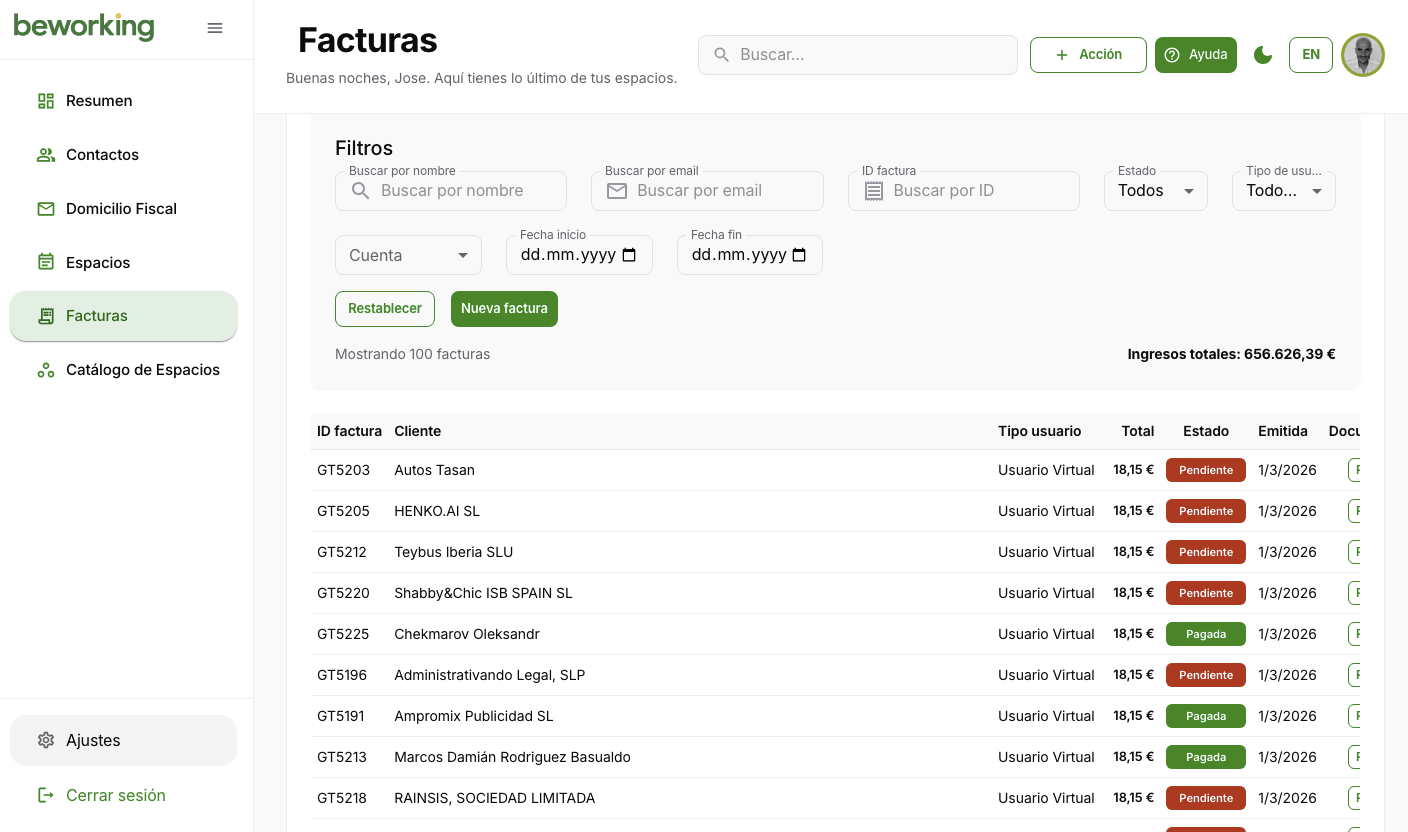The width and height of the screenshot is (1408, 832).
Task: Click the envelope icon next to Domicilio Fiscal
Action: tap(45, 208)
